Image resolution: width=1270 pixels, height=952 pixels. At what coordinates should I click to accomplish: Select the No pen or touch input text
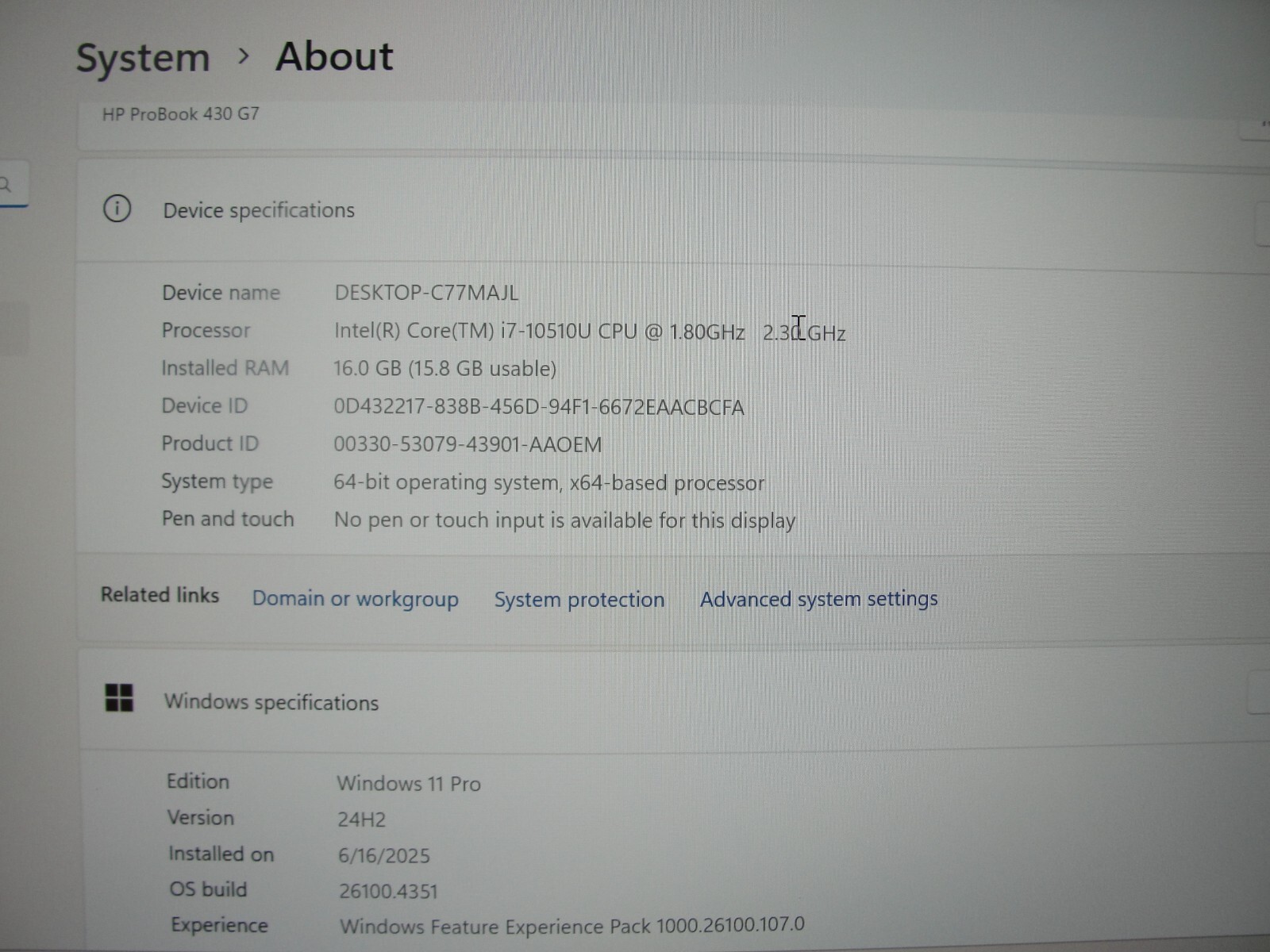(564, 520)
